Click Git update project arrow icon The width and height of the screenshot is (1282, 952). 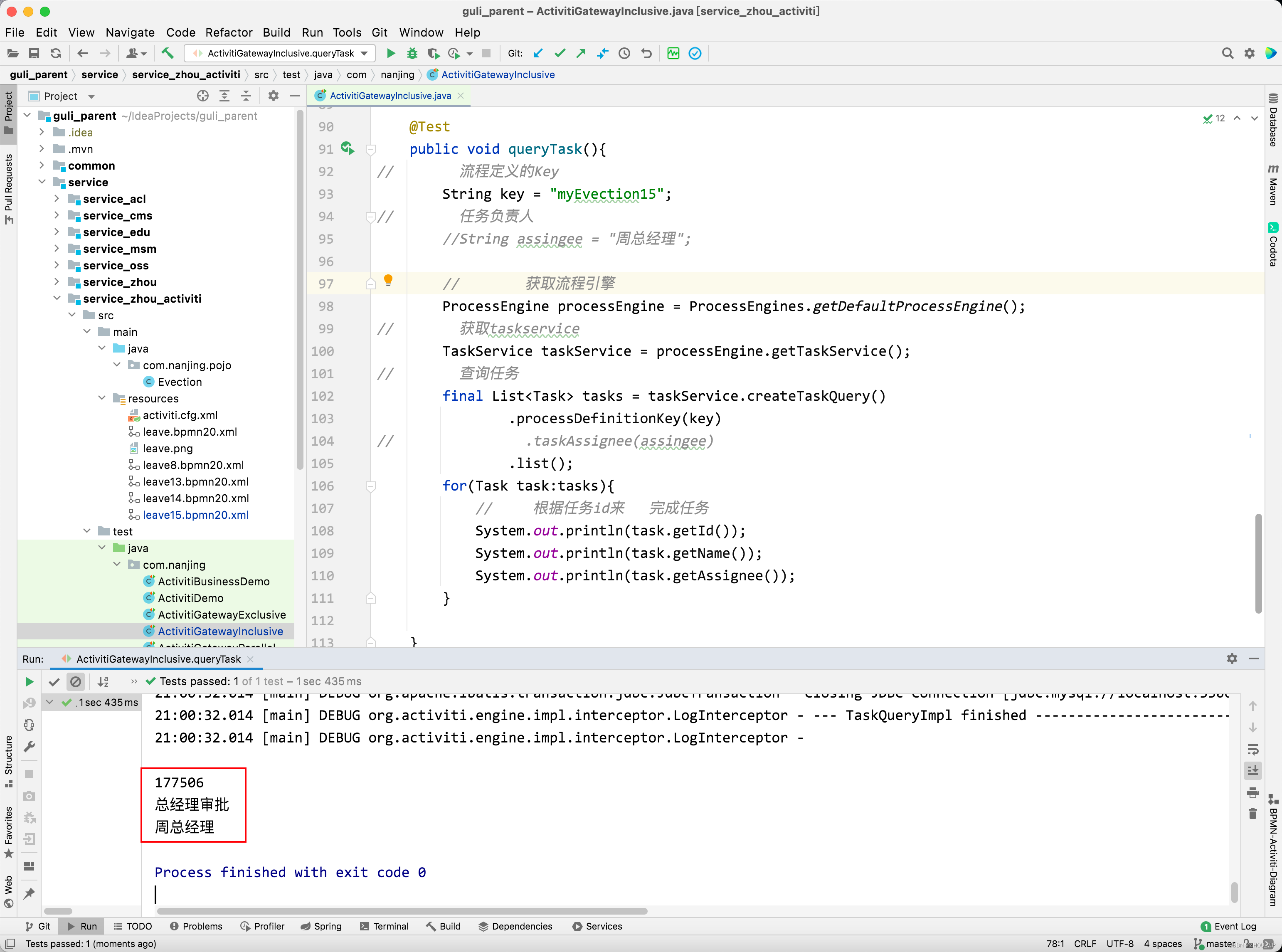tap(537, 53)
